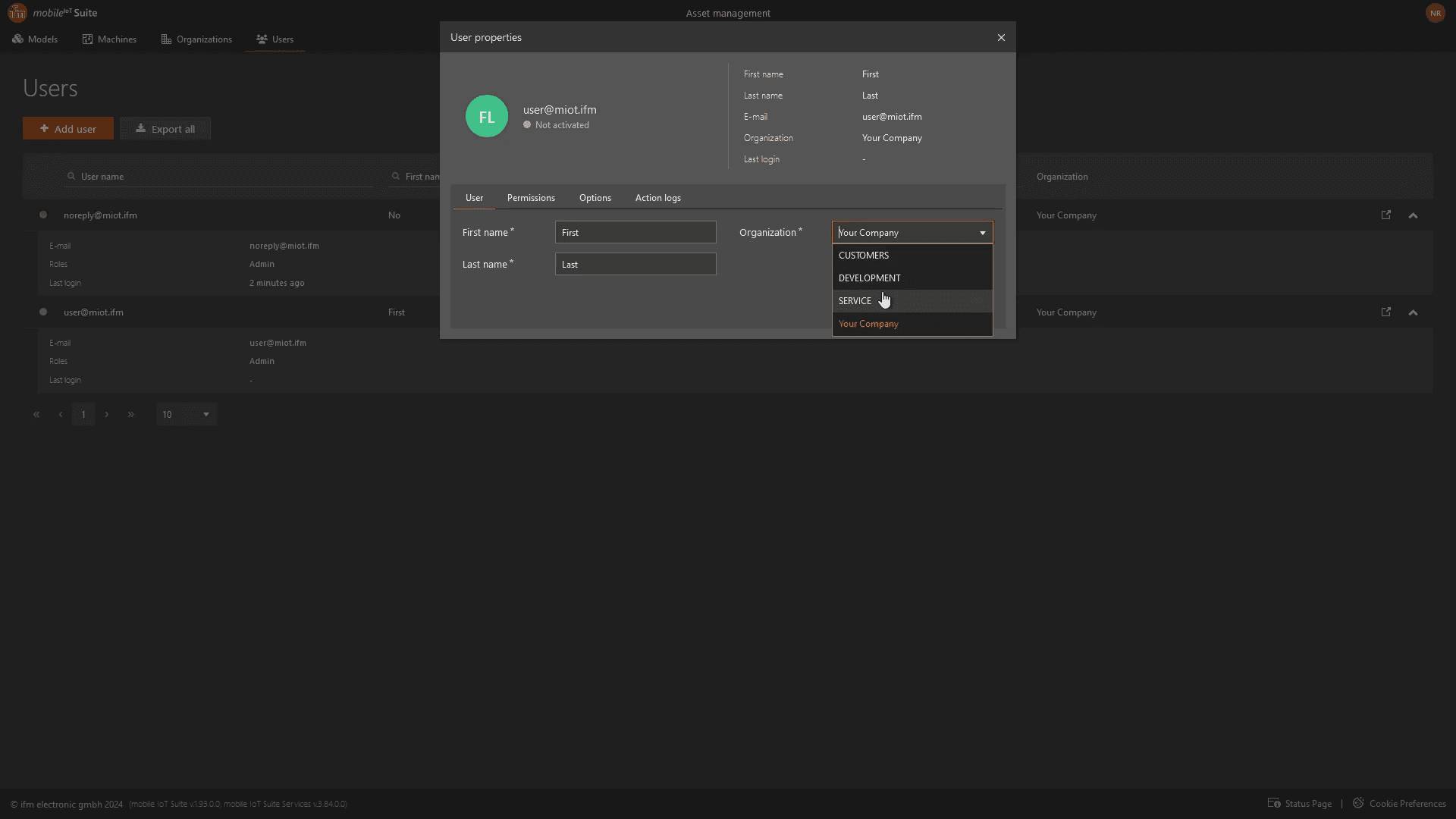This screenshot has width=1456, height=819.
Task: Click the Last name input field
Action: 635,265
